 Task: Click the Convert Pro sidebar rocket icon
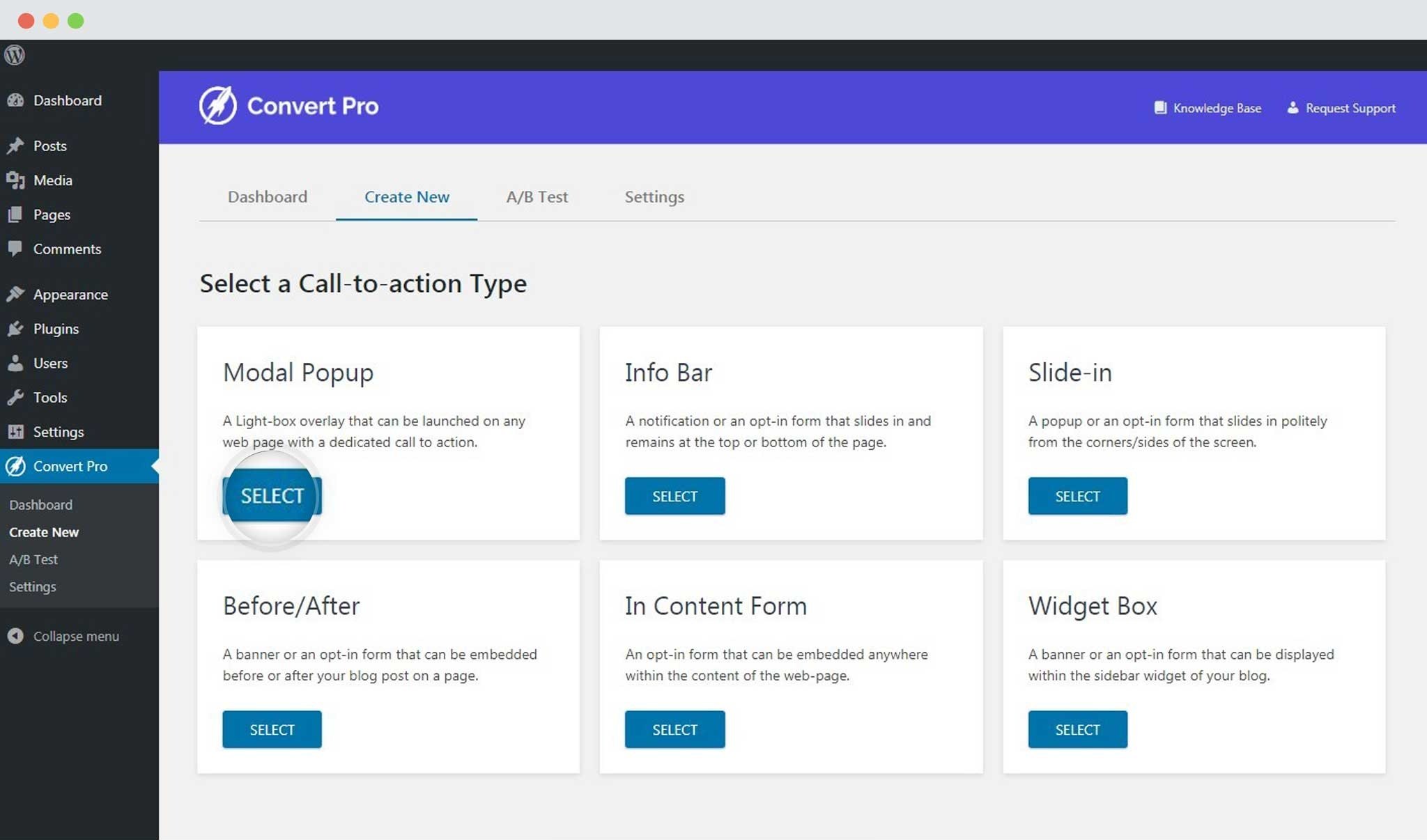15,466
